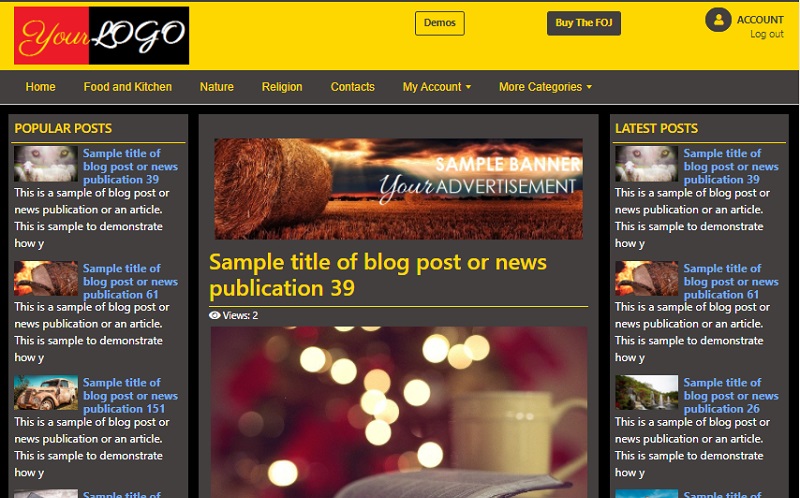The width and height of the screenshot is (800, 498).
Task: Open the Food and Kitchen category
Action: 128,87
